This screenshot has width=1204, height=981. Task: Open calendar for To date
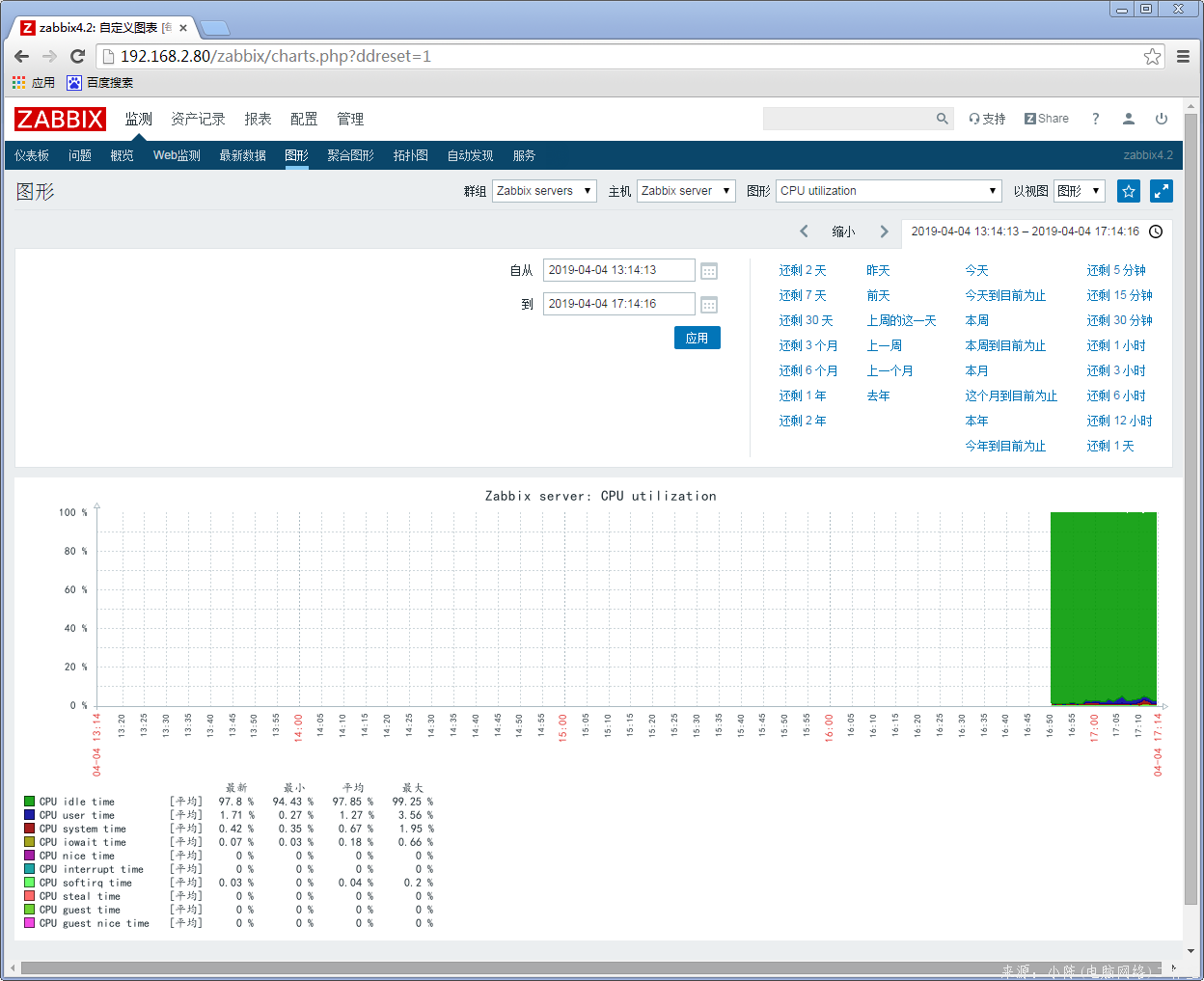pos(709,305)
